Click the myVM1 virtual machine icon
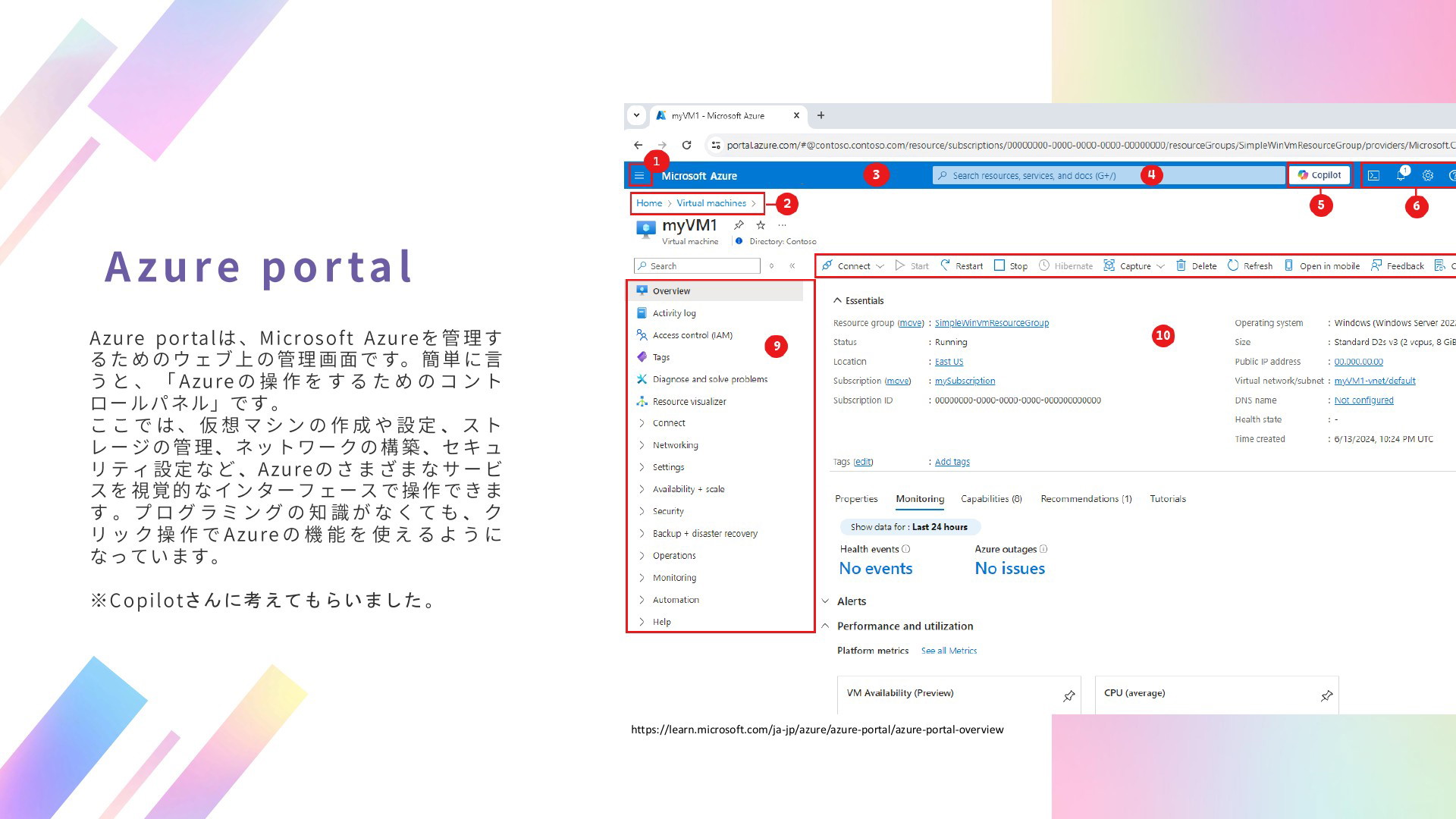Screen dimensions: 1456x819 645,230
